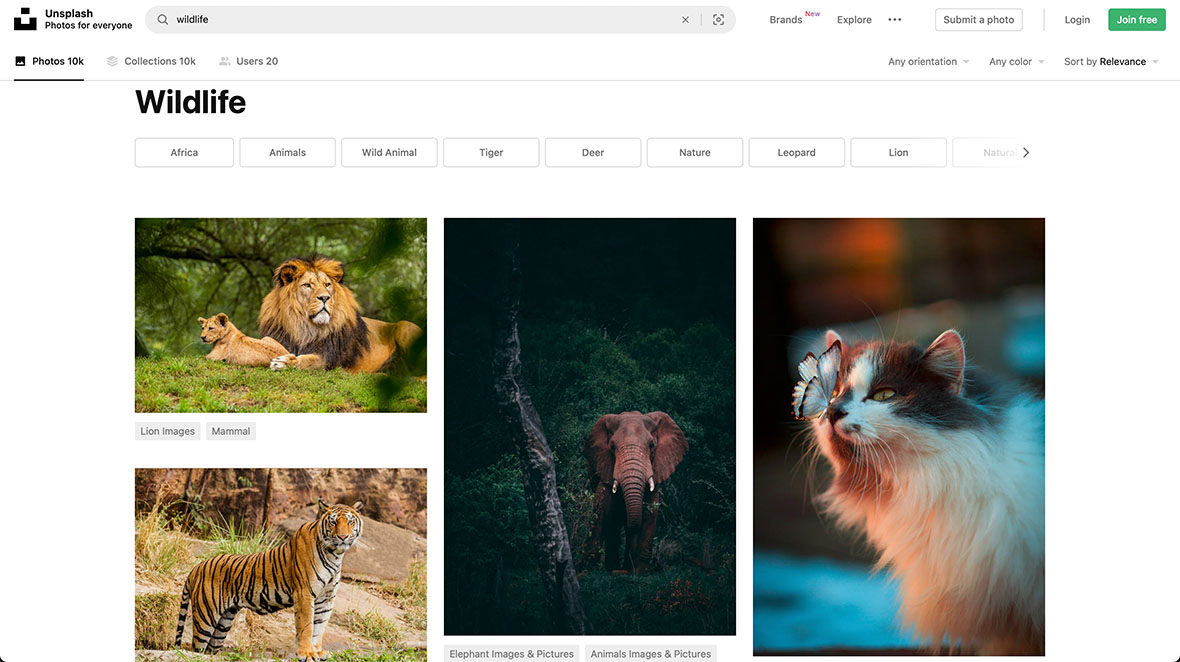The width and height of the screenshot is (1180, 662).
Task: Click the Mammal tag
Action: (x=230, y=431)
